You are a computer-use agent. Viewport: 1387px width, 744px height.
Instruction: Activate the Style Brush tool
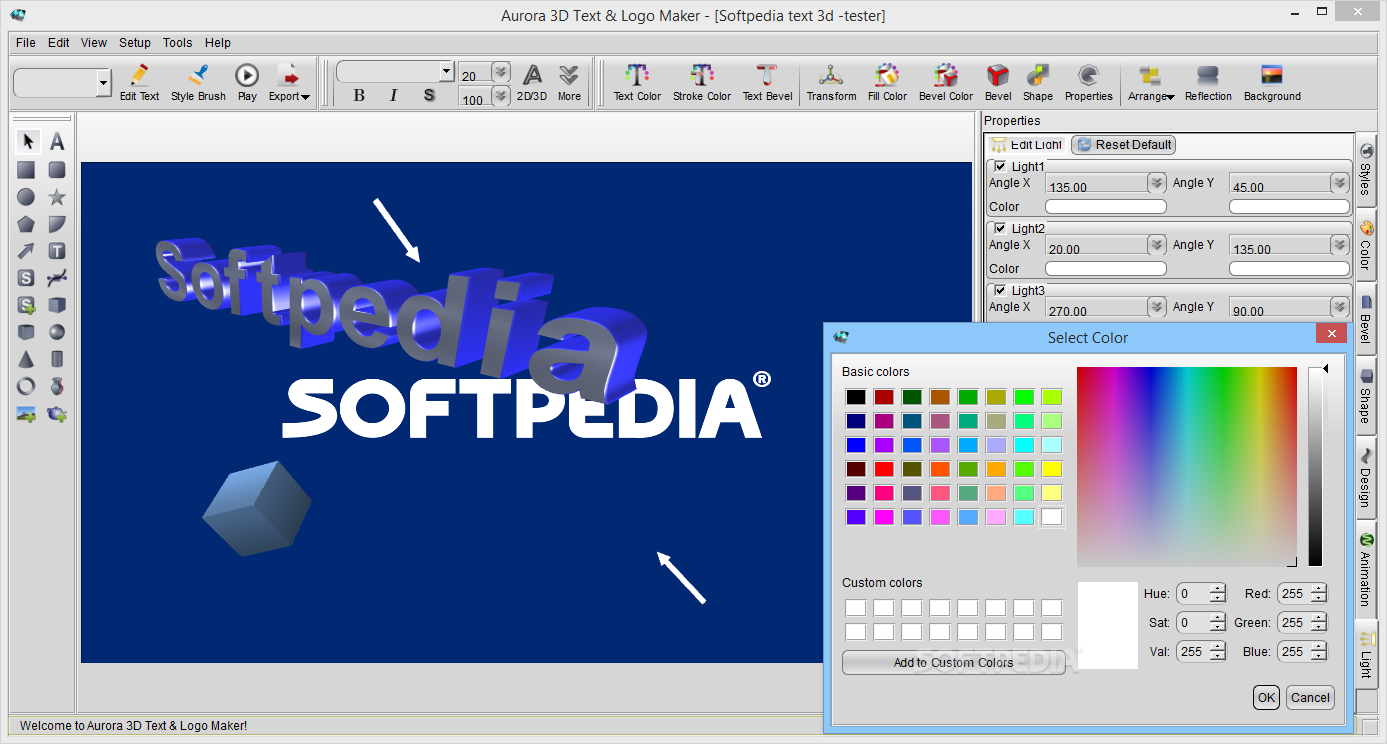tap(198, 82)
